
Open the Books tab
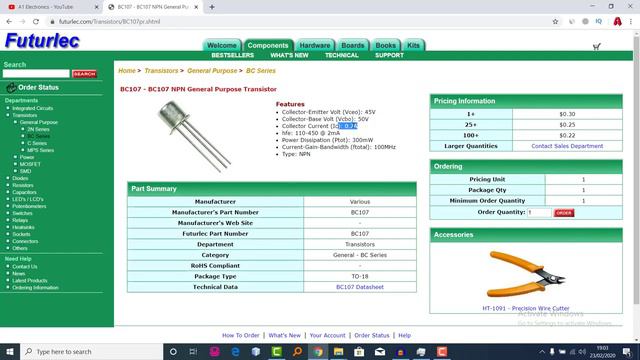386,45
